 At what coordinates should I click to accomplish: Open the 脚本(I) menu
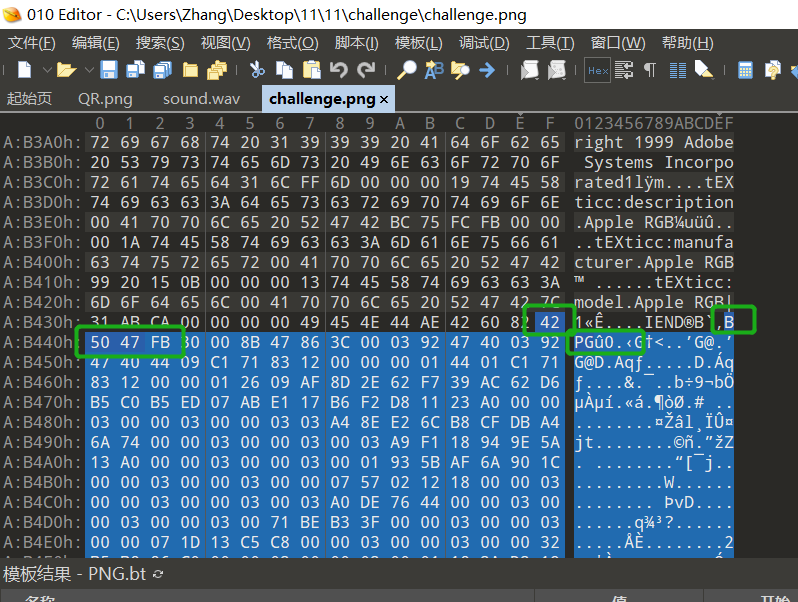(x=356, y=43)
